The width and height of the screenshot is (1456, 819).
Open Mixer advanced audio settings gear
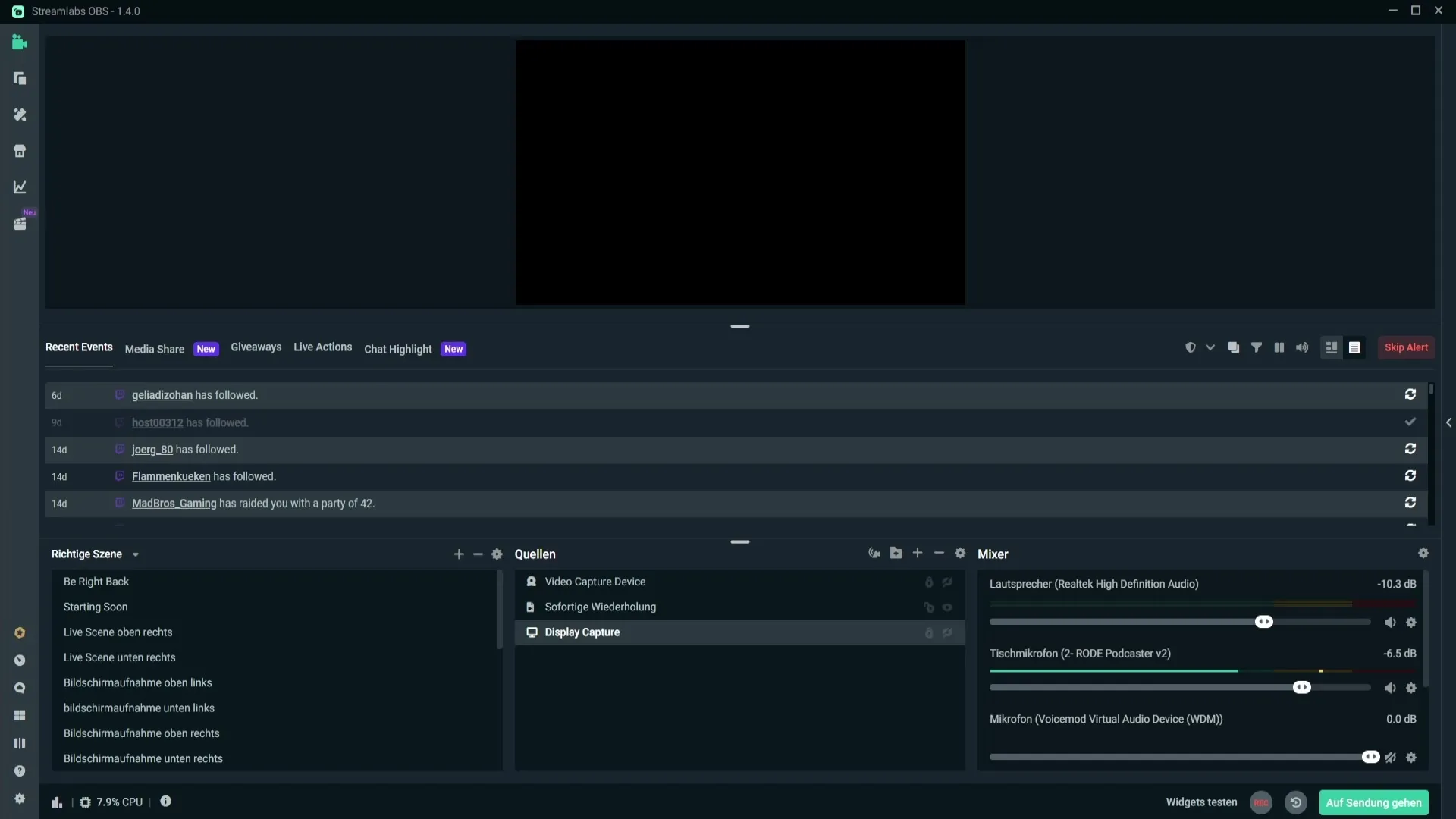pyautogui.click(x=1423, y=553)
